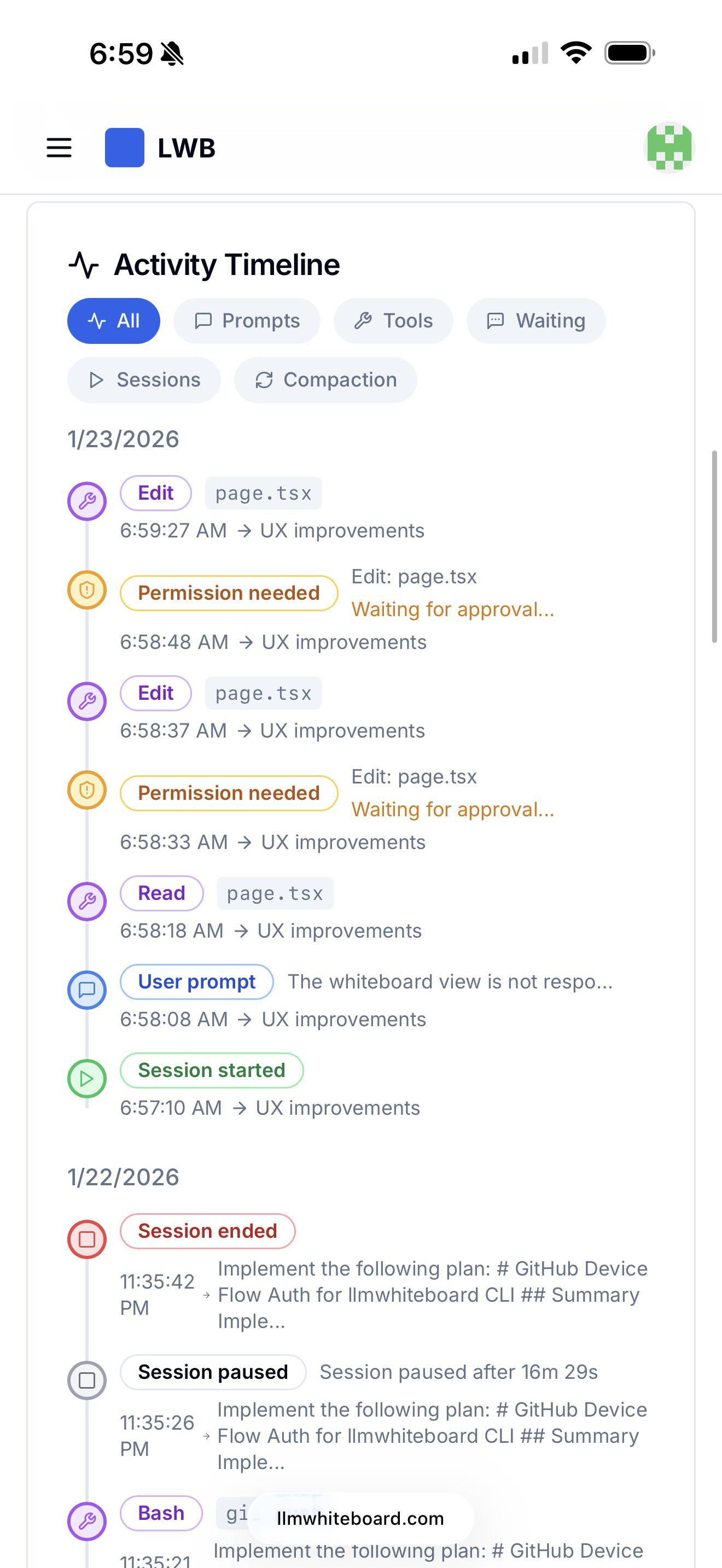Click the gray square icon for Session paused

click(x=87, y=1380)
